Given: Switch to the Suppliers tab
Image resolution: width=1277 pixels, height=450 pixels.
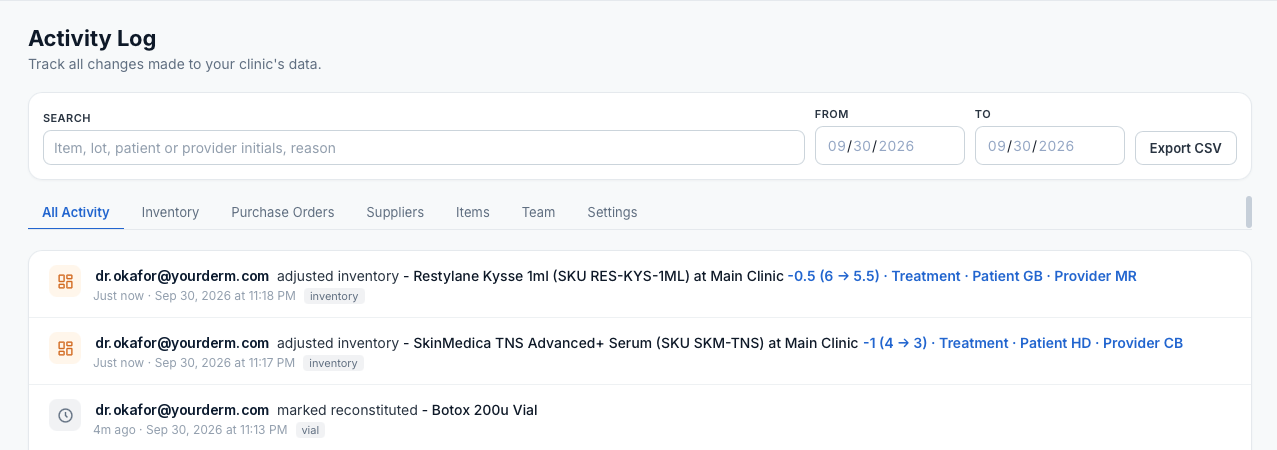Looking at the screenshot, I should (x=395, y=212).
